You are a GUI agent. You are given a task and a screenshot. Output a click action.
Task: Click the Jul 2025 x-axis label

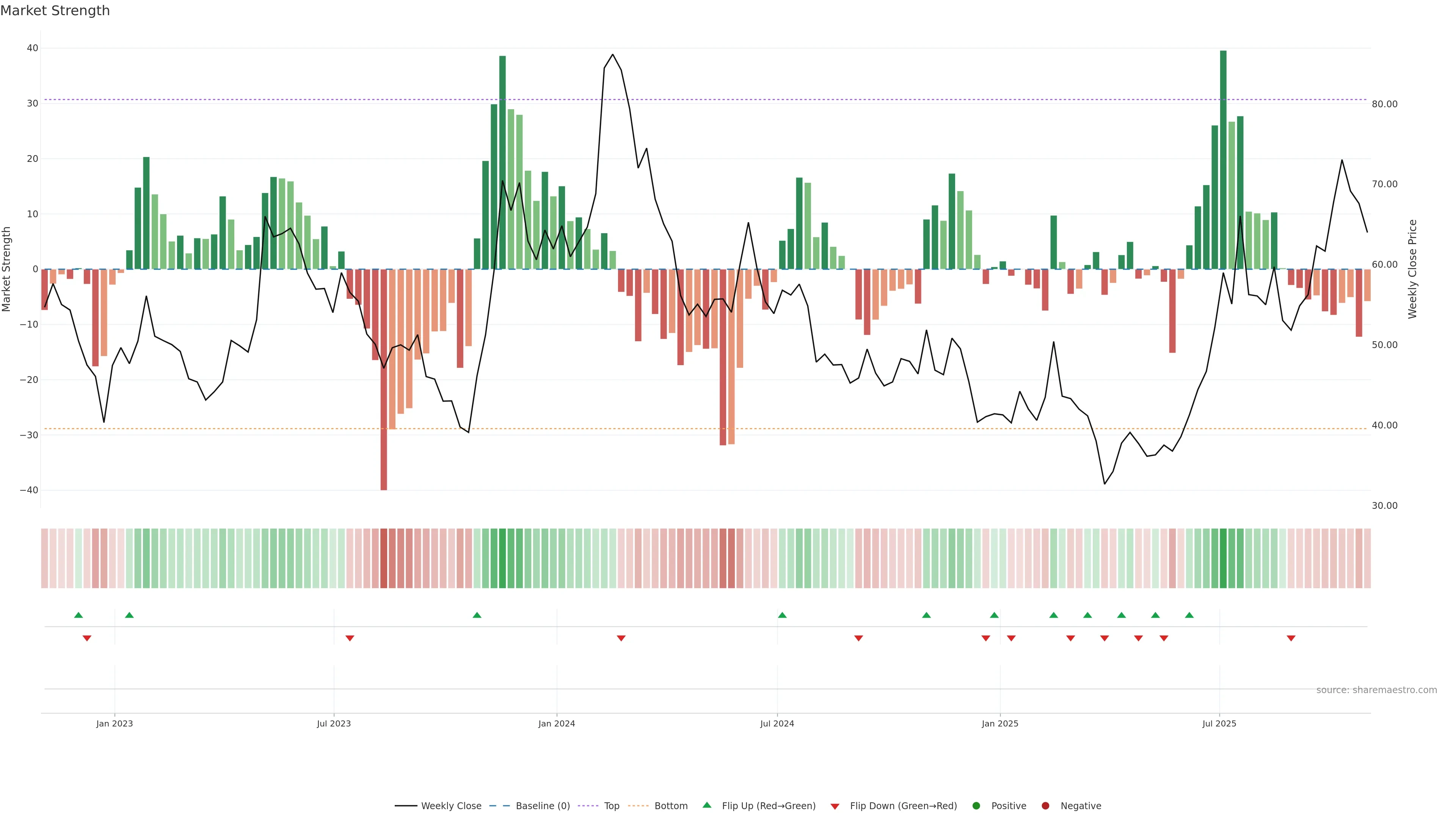[1219, 723]
